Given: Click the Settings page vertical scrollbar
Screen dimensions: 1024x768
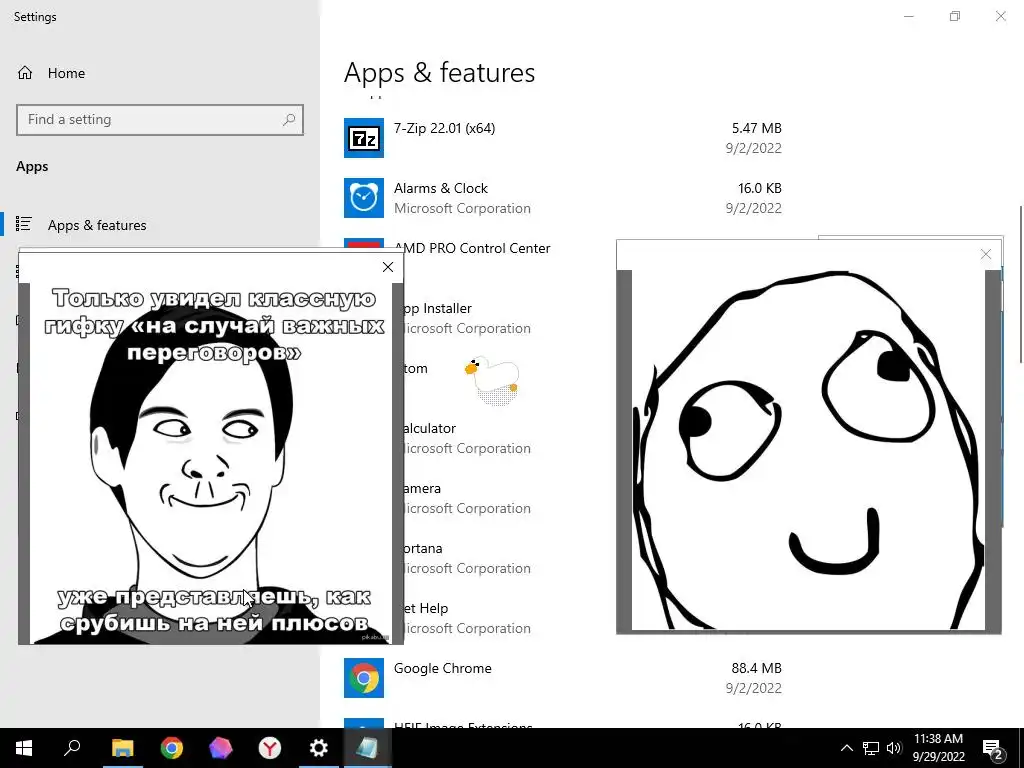Looking at the screenshot, I should tap(1020, 284).
